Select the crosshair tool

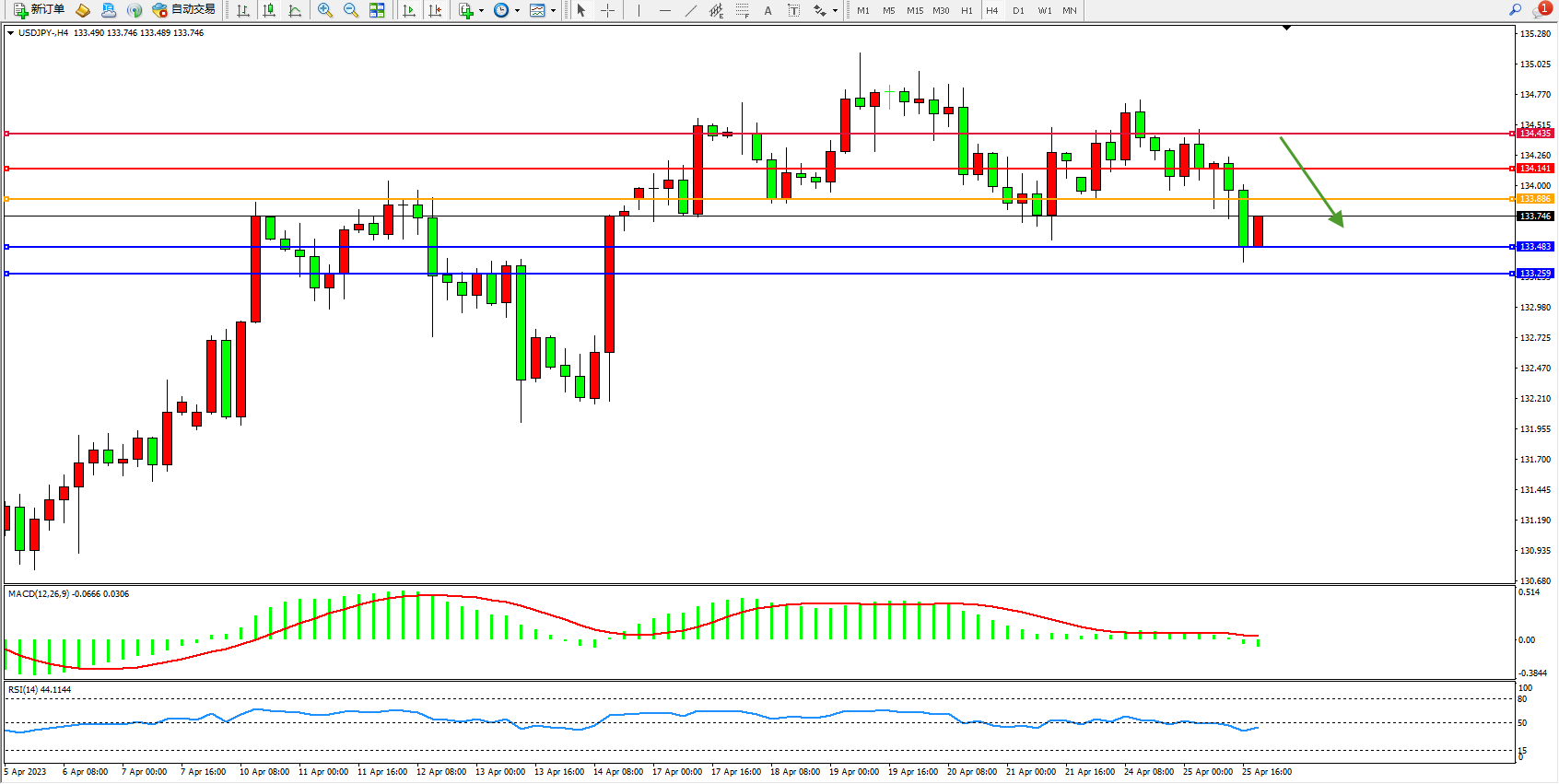608,10
